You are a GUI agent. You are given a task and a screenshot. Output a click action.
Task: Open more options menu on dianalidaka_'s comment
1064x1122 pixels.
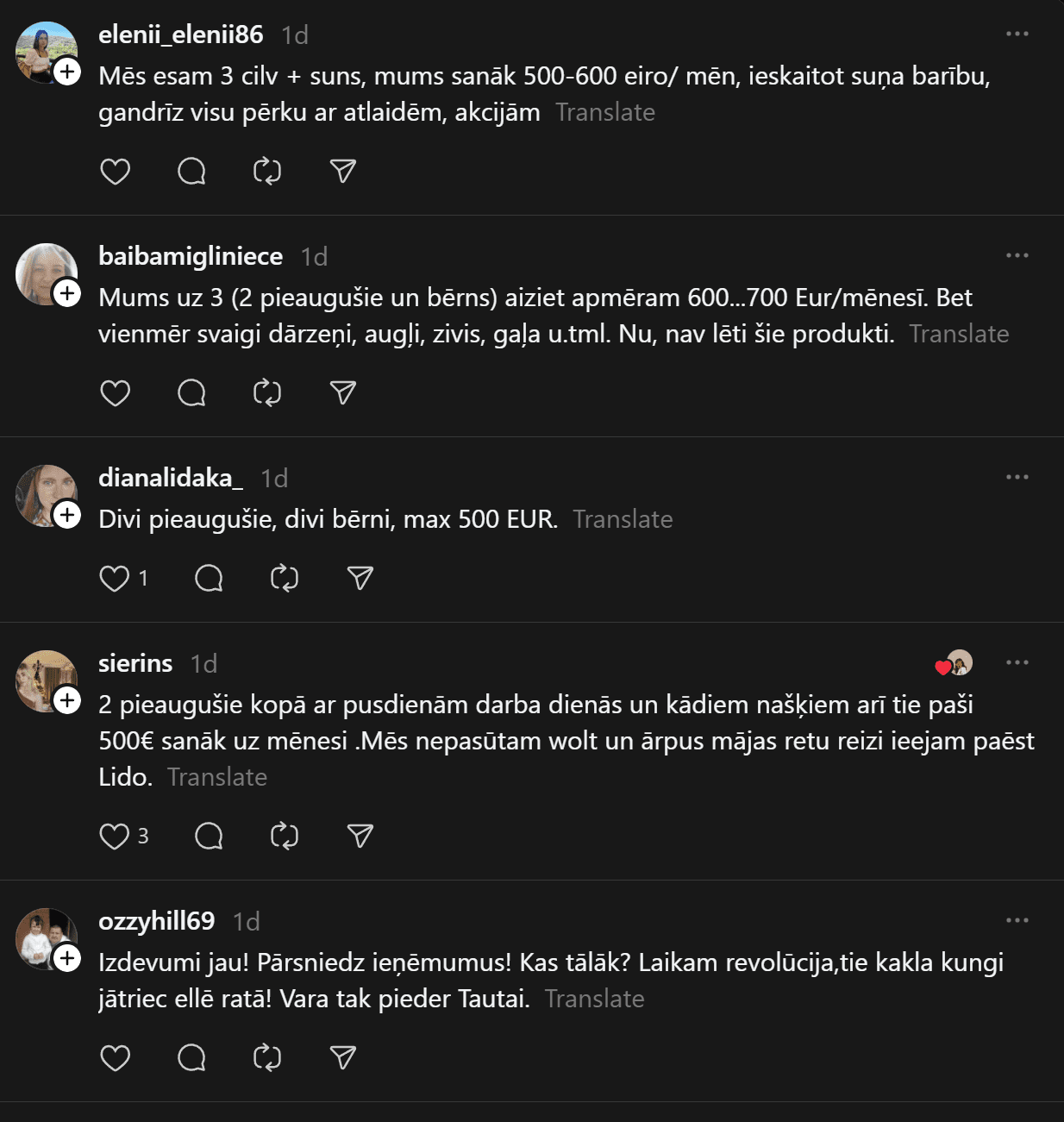pos(1017,477)
